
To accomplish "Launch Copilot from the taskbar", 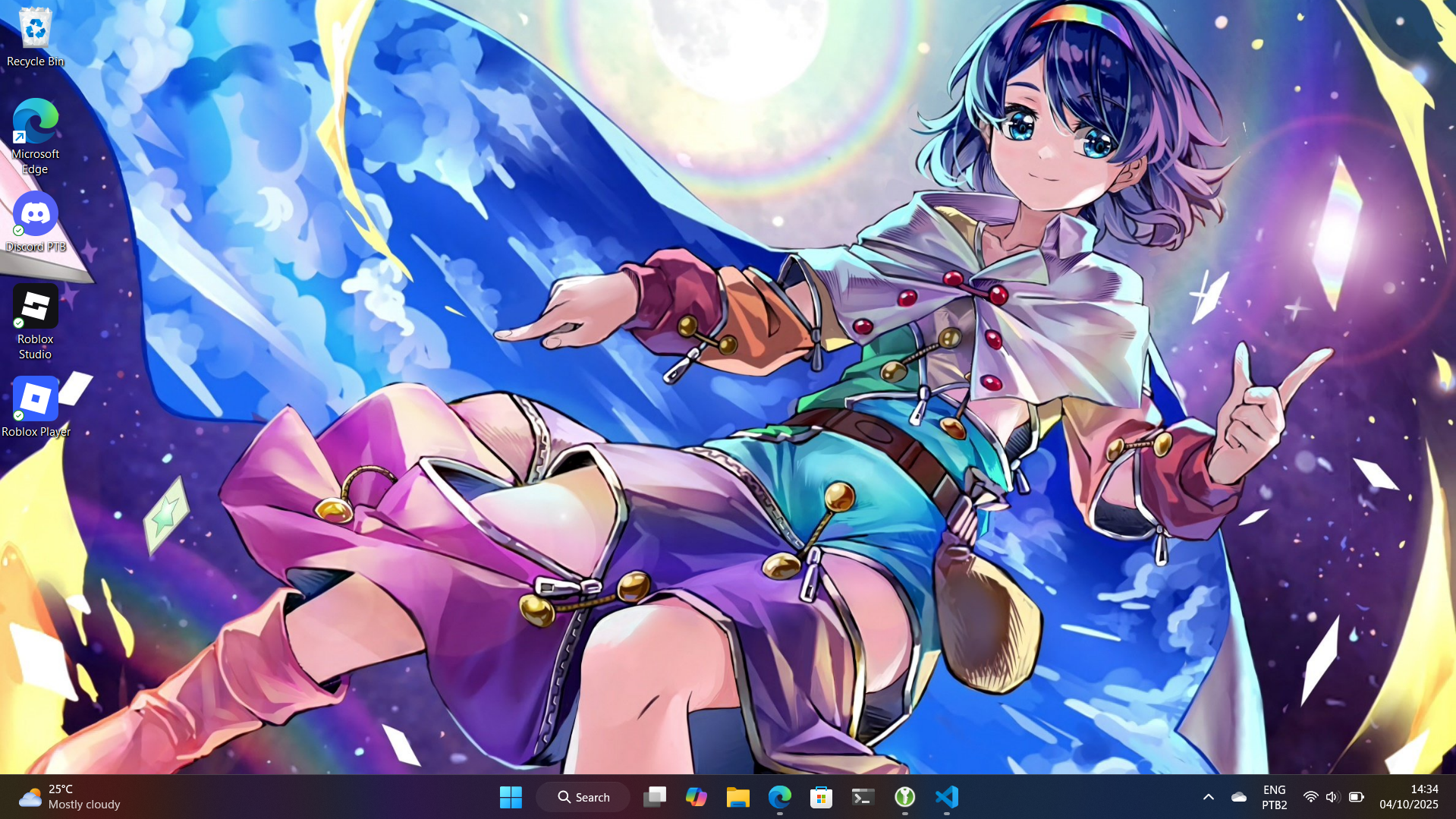I will tap(696, 797).
